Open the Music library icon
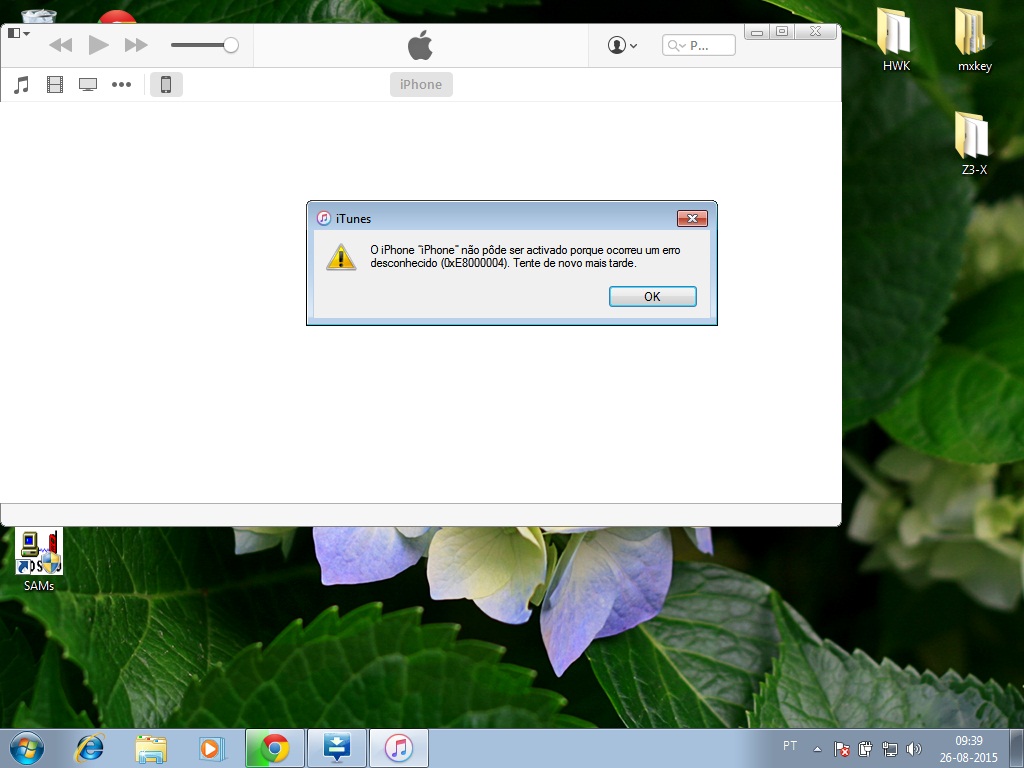This screenshot has height=768, width=1024. 22,84
